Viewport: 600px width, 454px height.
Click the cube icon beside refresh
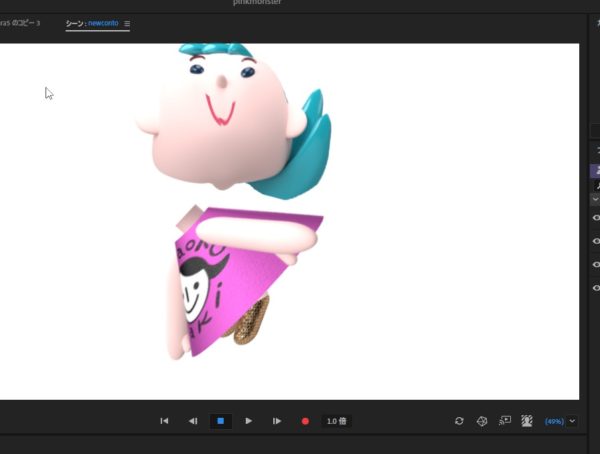(481, 421)
